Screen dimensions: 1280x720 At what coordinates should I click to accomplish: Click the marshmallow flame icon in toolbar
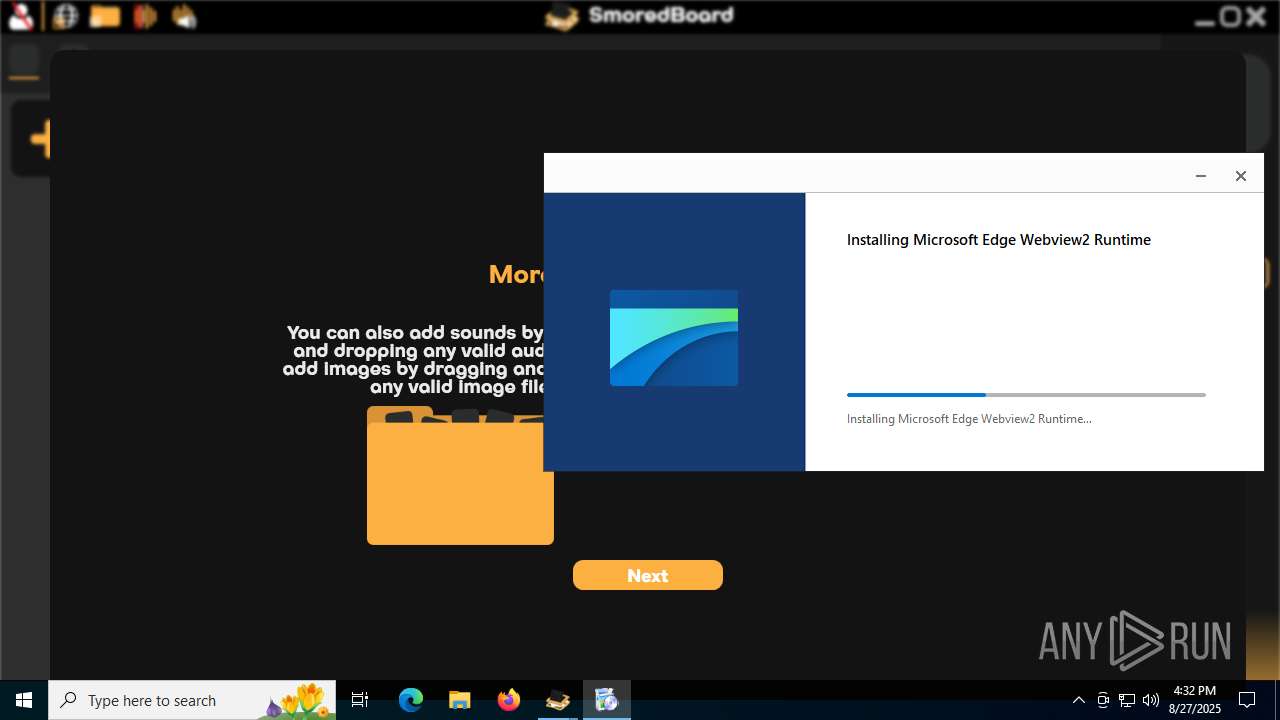(x=184, y=16)
